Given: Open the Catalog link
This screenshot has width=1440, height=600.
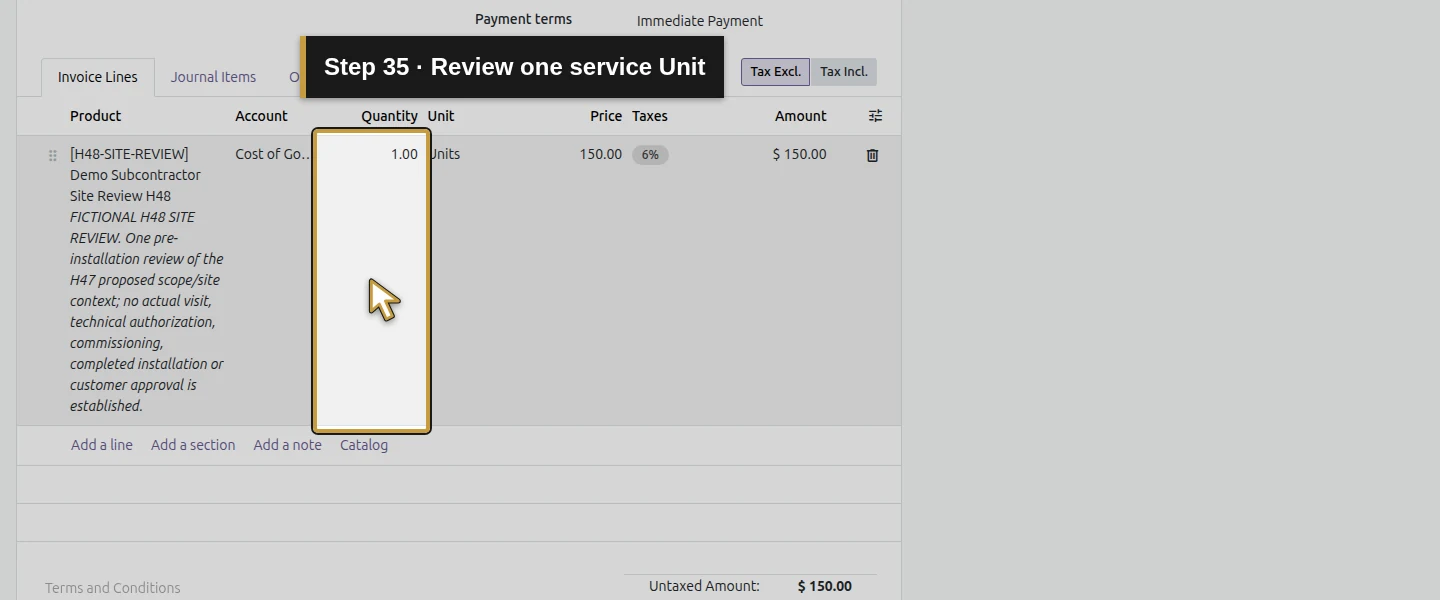Looking at the screenshot, I should click(364, 445).
